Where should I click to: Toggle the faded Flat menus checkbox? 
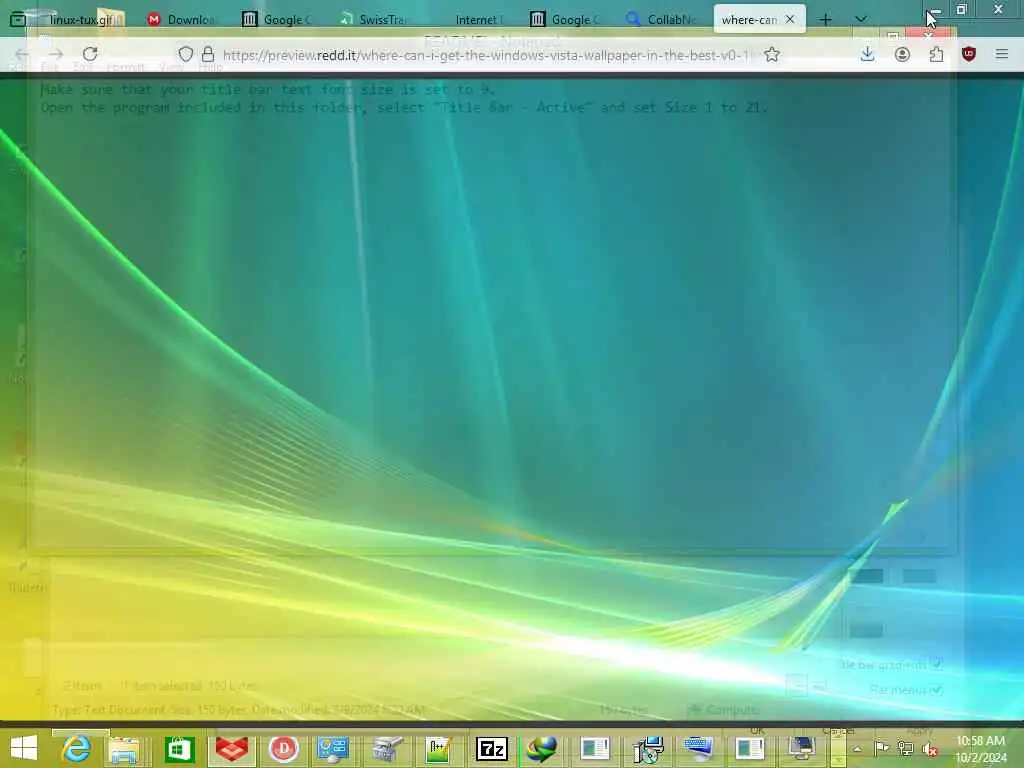pyautogui.click(x=936, y=690)
